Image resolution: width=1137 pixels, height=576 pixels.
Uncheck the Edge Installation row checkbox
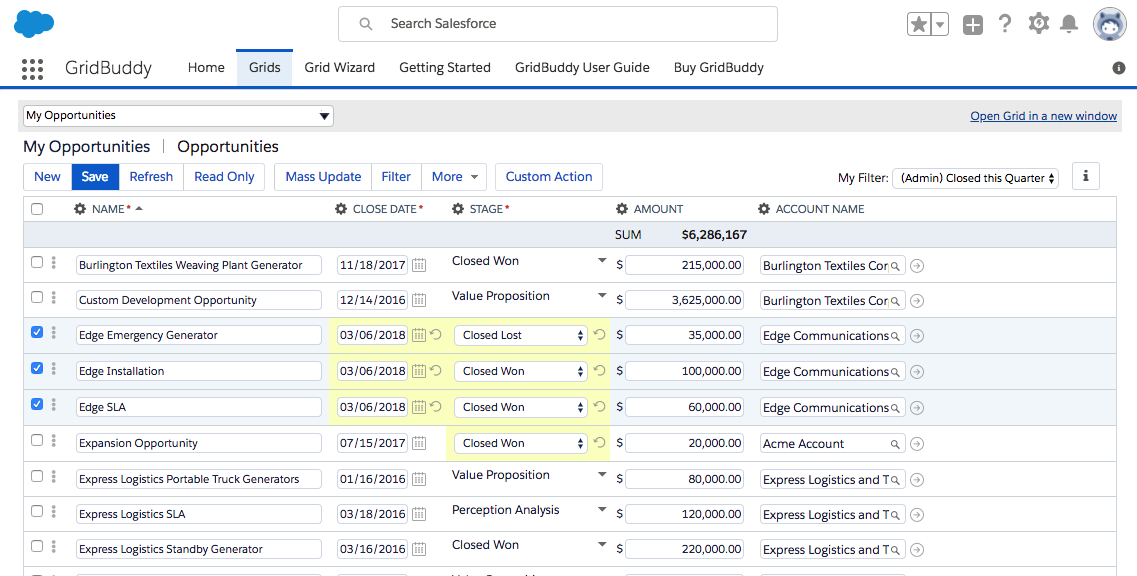37,368
